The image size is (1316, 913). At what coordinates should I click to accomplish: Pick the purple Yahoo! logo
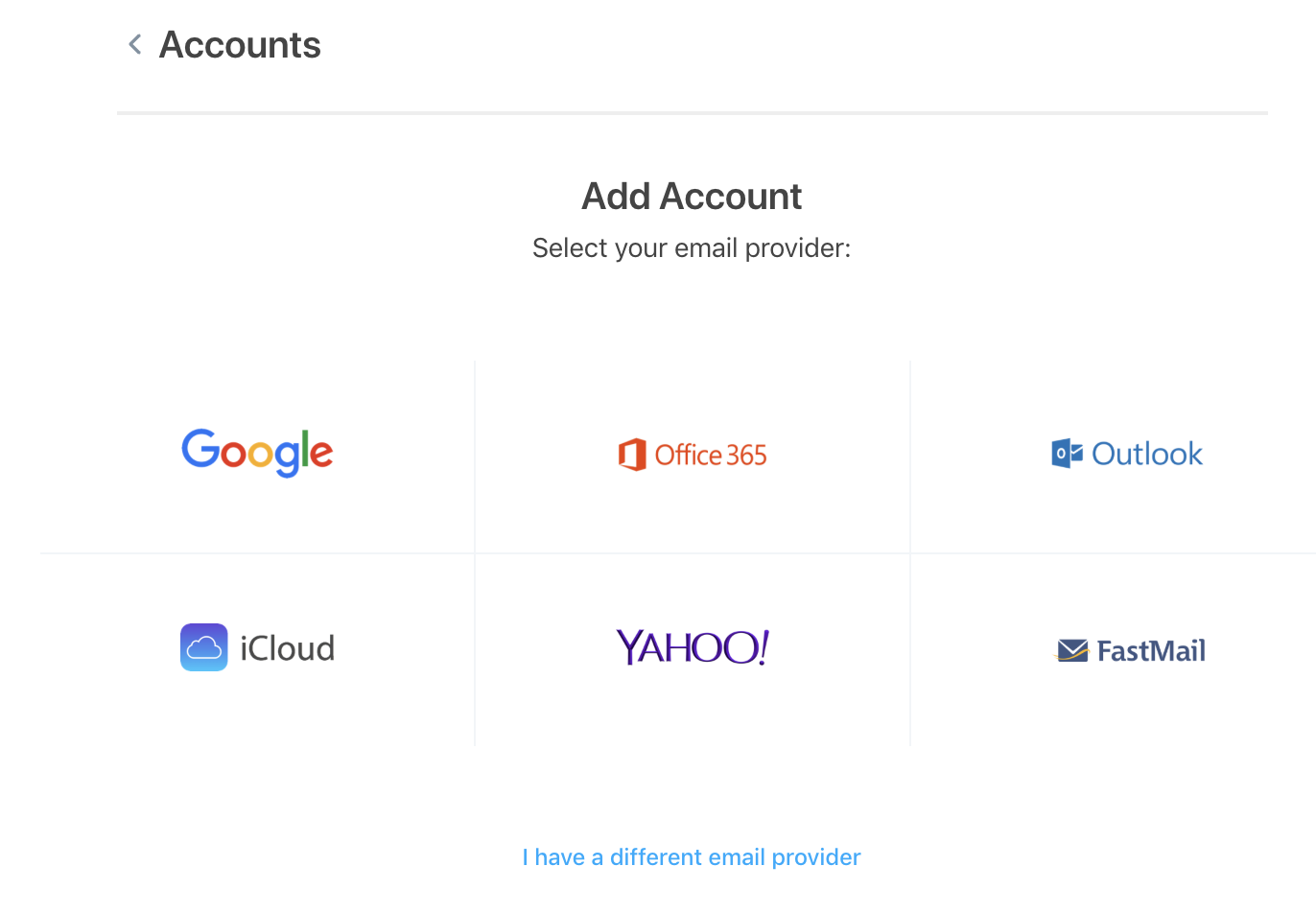(x=692, y=647)
